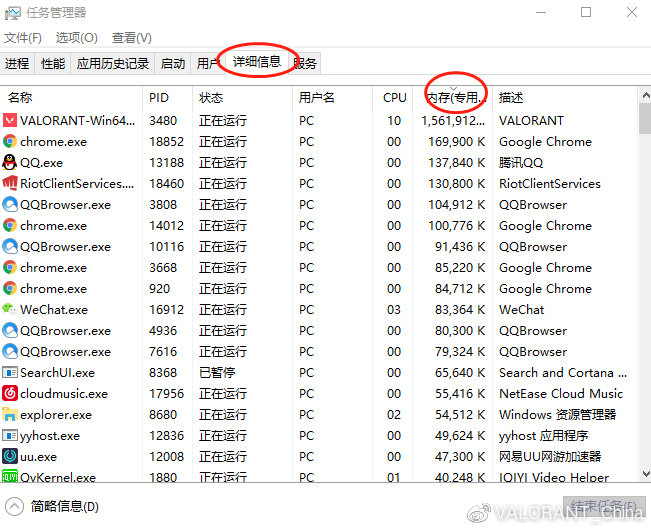This screenshot has height=531, width=651.
Task: Click the cloudmusic.exe NetEase icon
Action: click(10, 394)
